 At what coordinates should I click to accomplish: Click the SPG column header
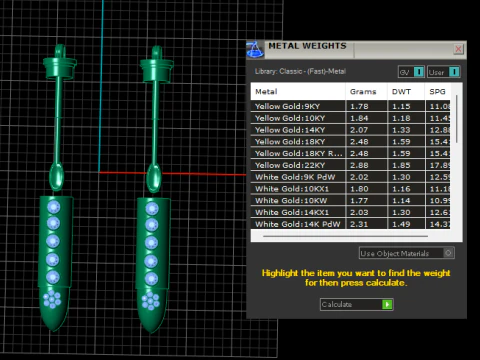point(437,92)
